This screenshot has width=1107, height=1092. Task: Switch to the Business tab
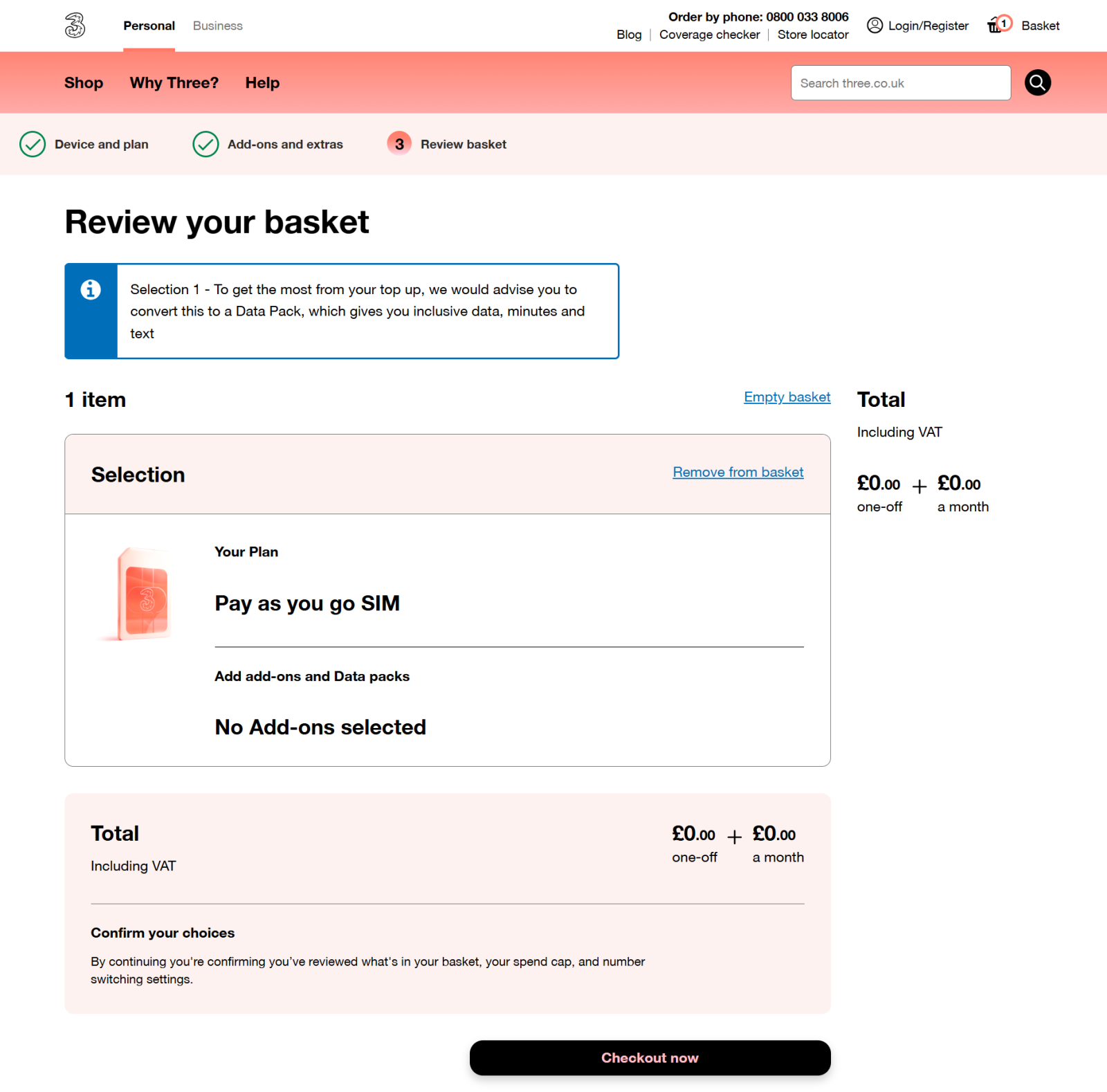[217, 26]
